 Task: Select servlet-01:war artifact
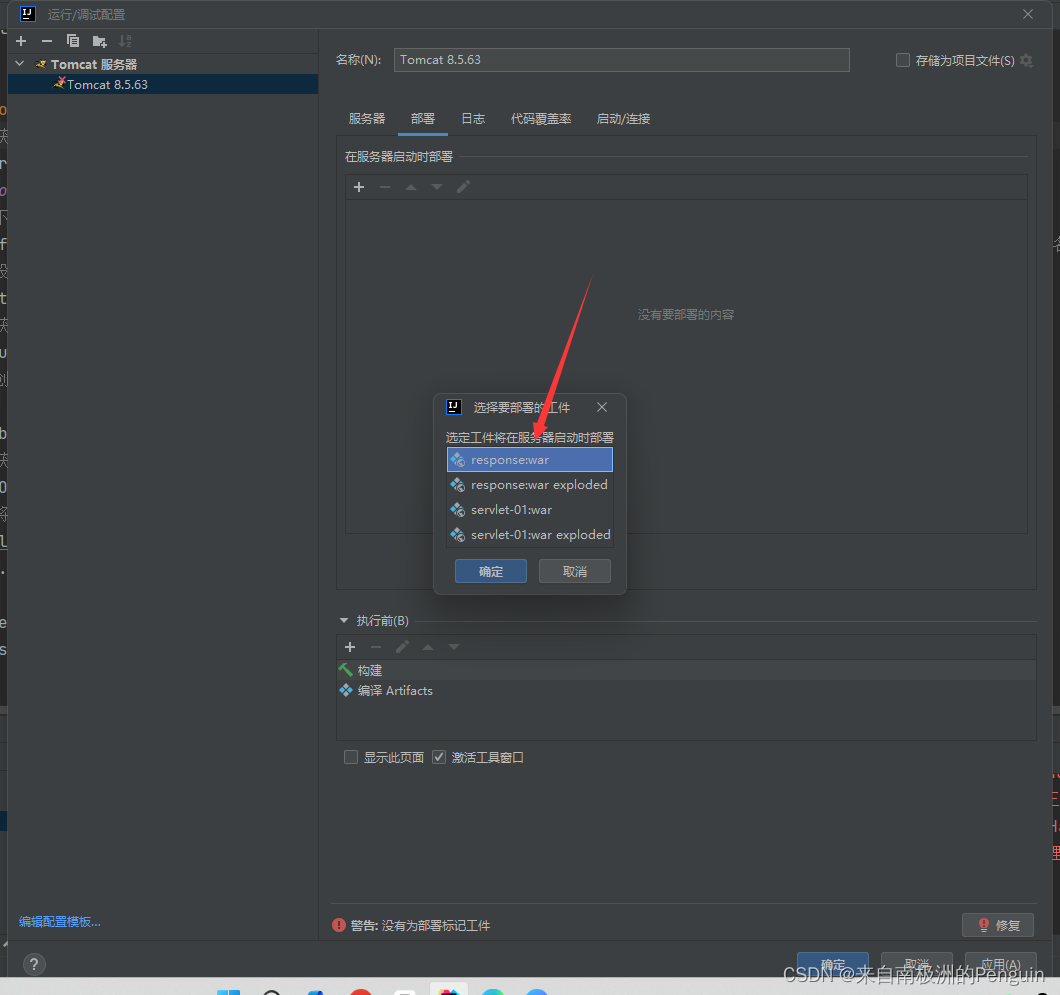pos(530,510)
